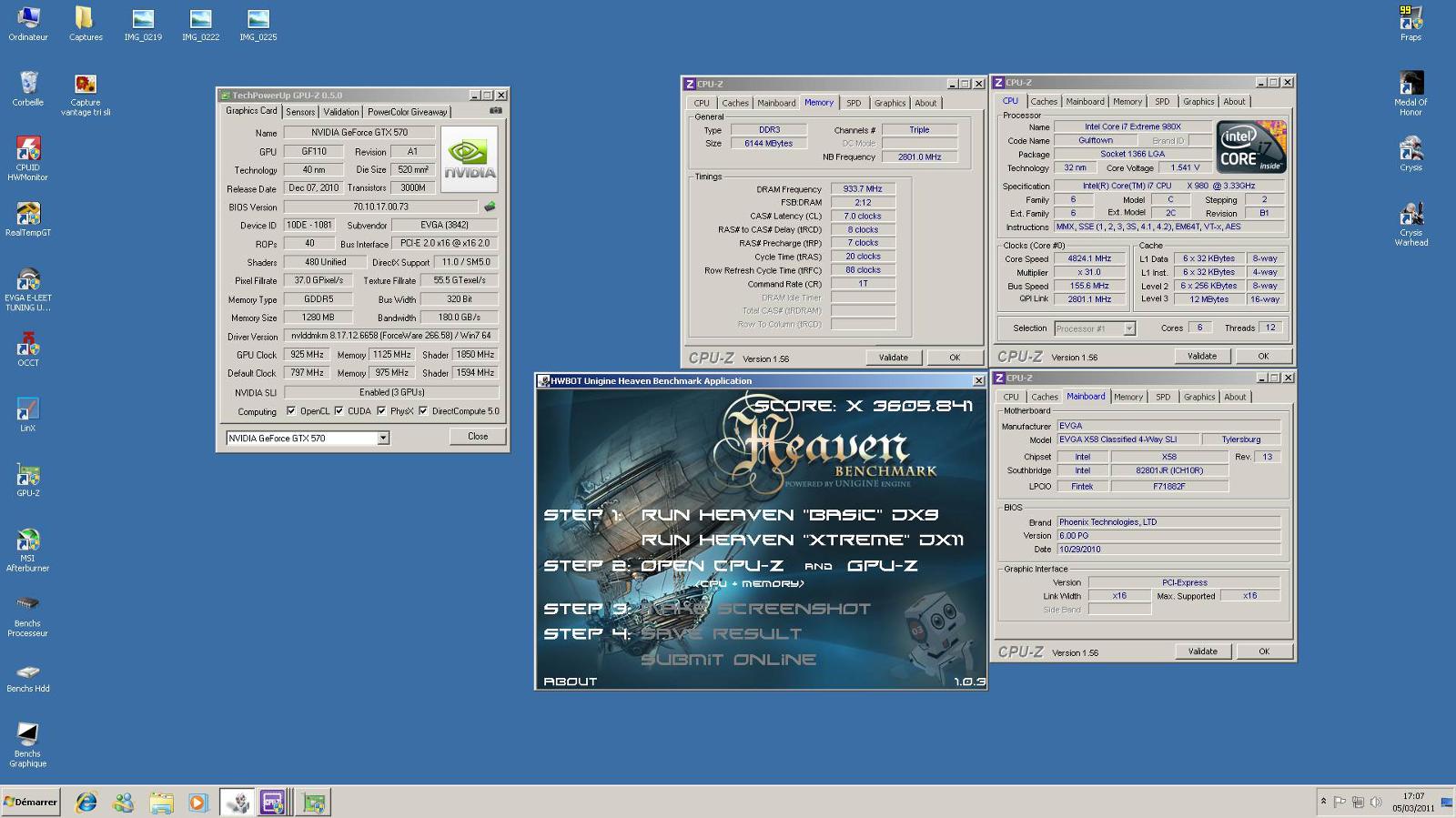Switch to Validation tab in GPU-Z
The height and width of the screenshot is (818, 1456).
pos(340,112)
